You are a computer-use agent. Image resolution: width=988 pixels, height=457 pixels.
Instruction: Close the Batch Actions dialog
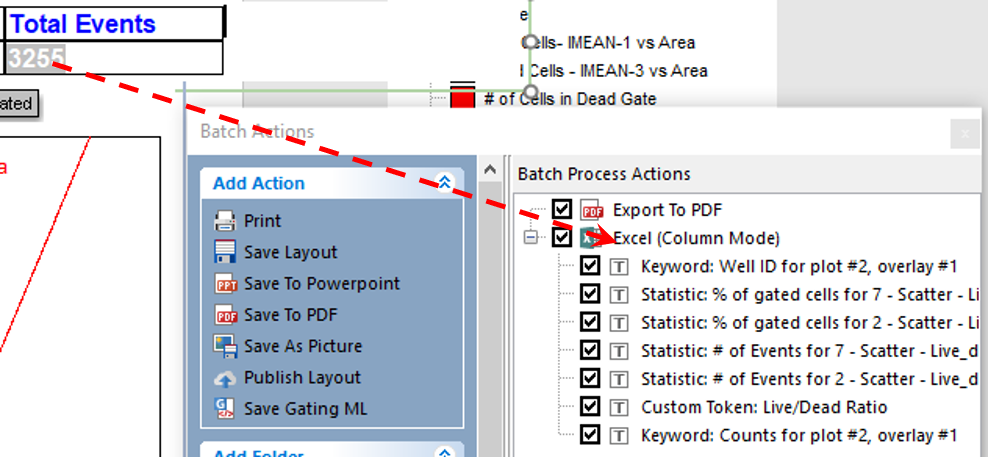coord(964,134)
